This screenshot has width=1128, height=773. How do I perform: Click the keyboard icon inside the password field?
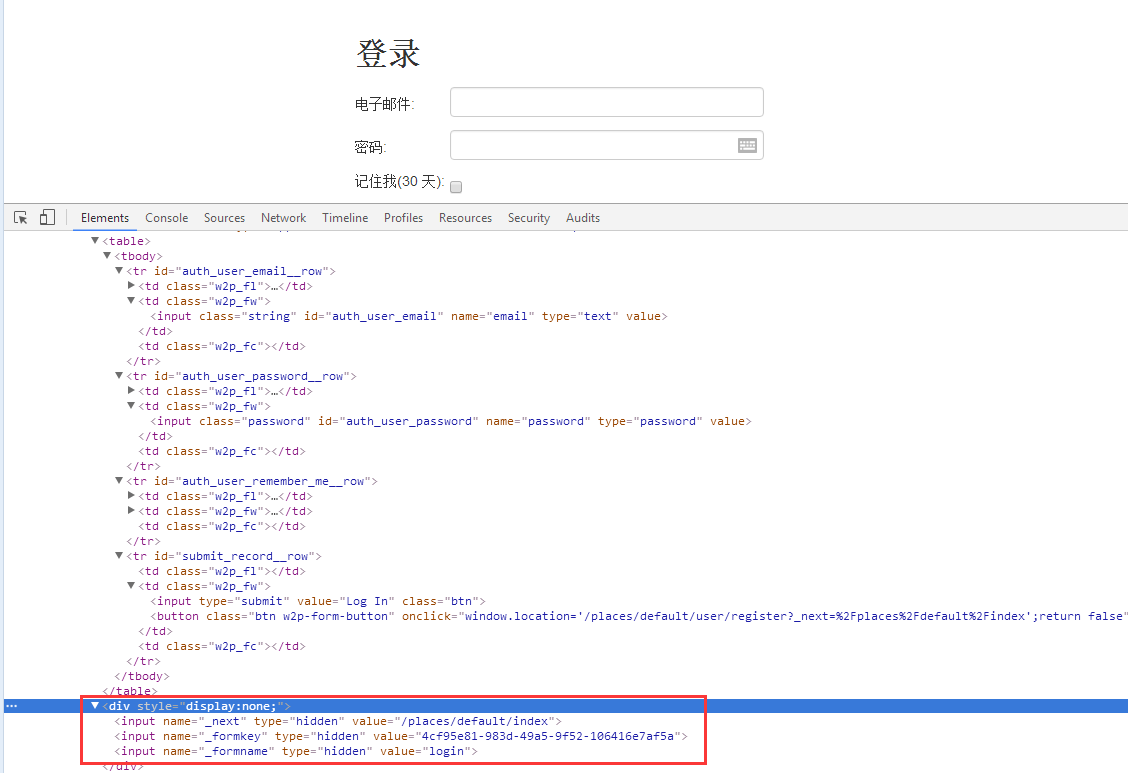(747, 145)
